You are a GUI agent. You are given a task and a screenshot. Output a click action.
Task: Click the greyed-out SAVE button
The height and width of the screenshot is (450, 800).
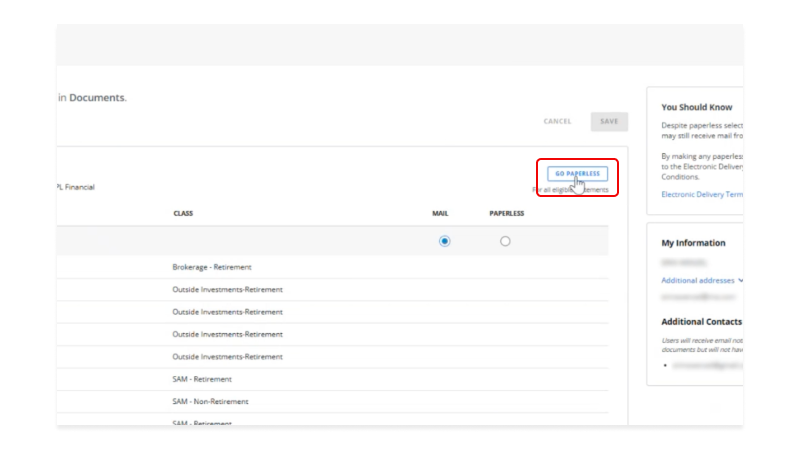click(609, 121)
